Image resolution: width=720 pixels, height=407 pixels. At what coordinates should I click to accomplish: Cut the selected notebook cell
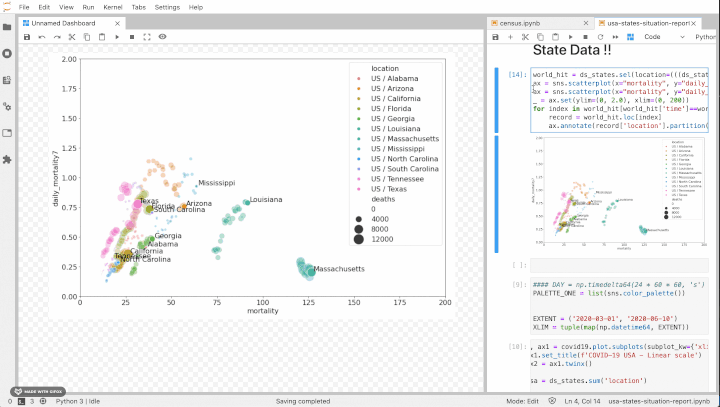point(525,37)
